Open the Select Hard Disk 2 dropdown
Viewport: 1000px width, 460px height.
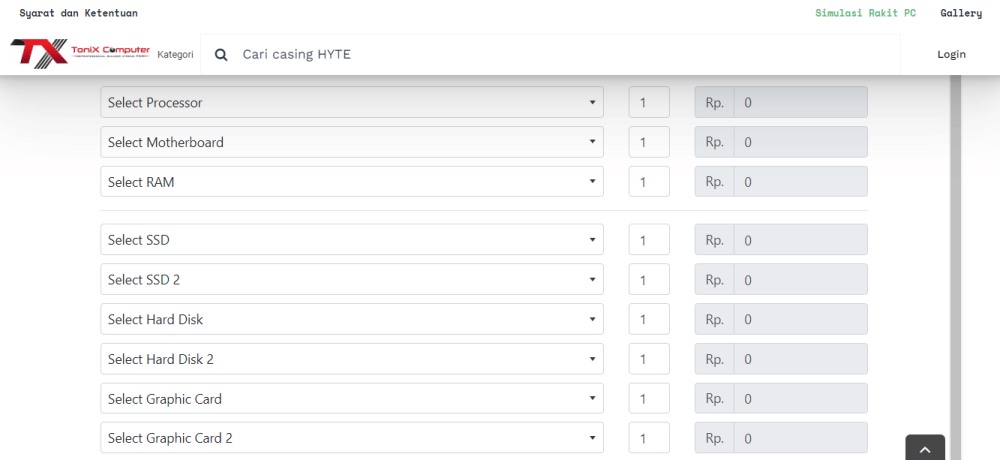pyautogui.click(x=352, y=359)
